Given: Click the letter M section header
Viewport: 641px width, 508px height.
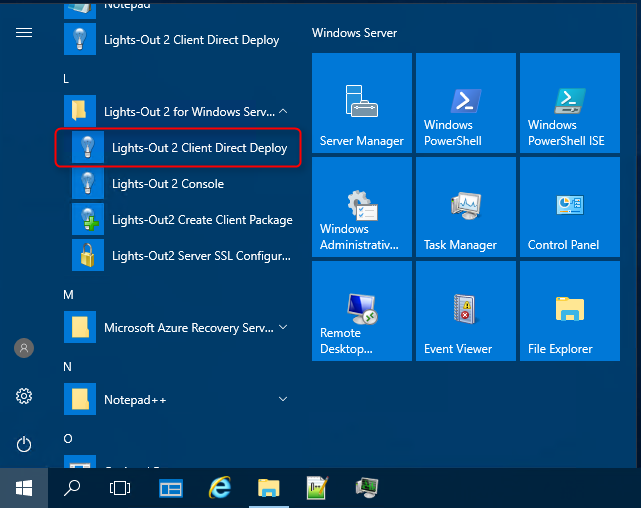Looking at the screenshot, I should (68, 295).
